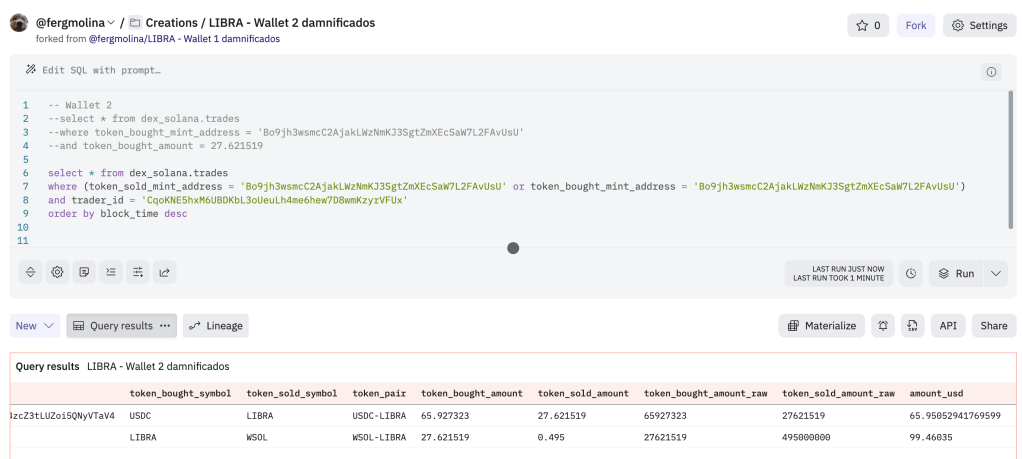Expand the @fergmolina owner dropdown
The width and height of the screenshot is (1022, 459).
pyautogui.click(x=111, y=23)
